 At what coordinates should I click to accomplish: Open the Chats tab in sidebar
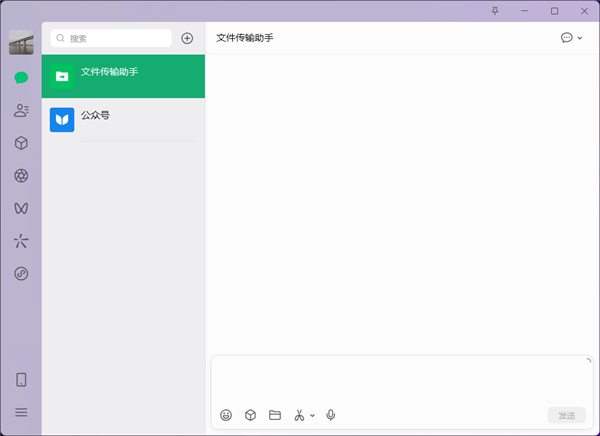(21, 77)
